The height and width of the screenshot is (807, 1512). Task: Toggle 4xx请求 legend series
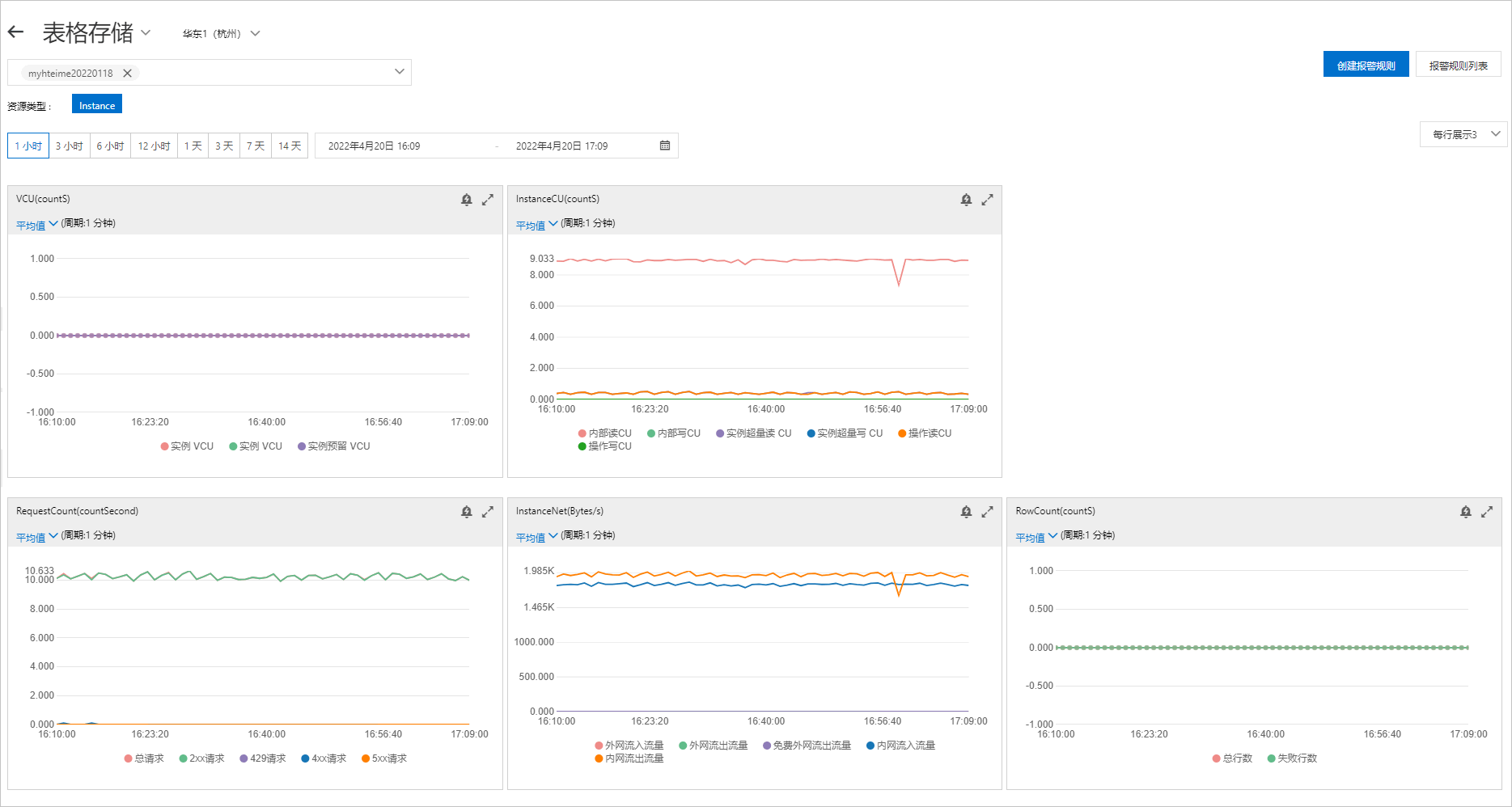coord(324,758)
